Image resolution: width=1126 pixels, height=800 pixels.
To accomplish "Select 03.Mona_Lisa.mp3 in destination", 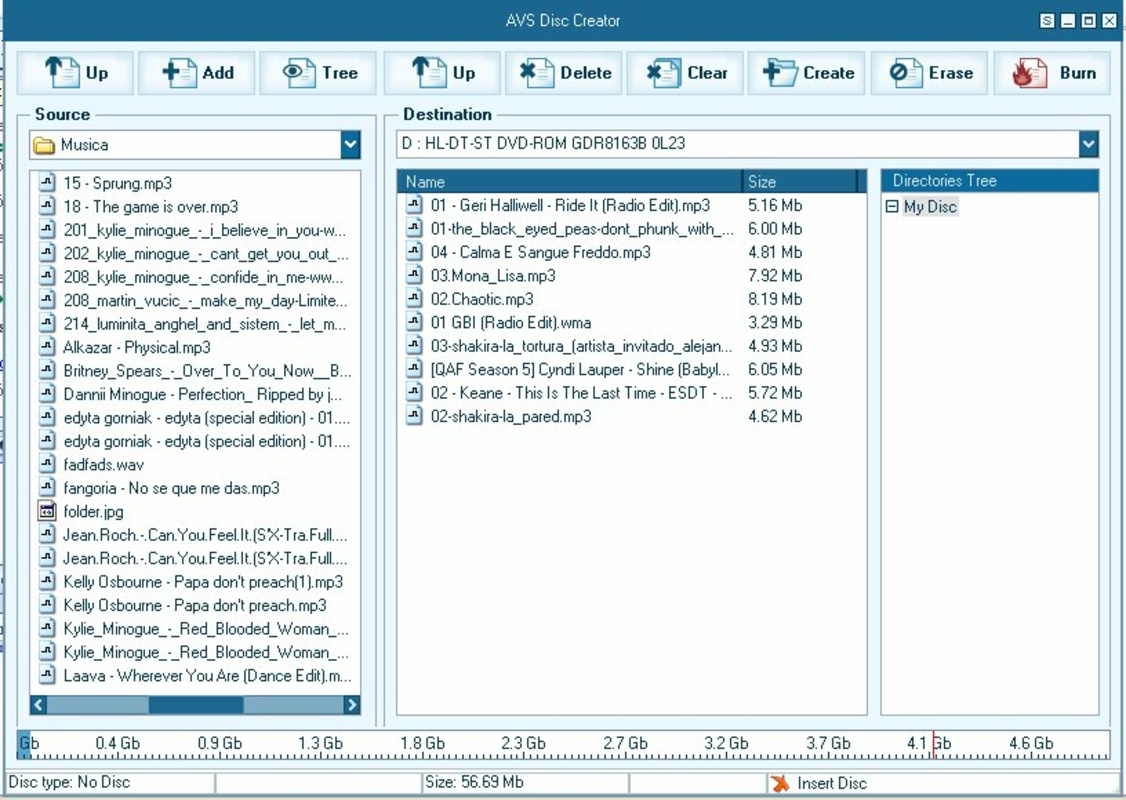I will click(493, 276).
